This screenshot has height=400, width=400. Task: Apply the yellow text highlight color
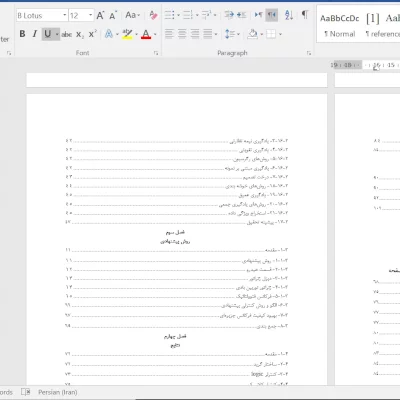[x=127, y=34]
